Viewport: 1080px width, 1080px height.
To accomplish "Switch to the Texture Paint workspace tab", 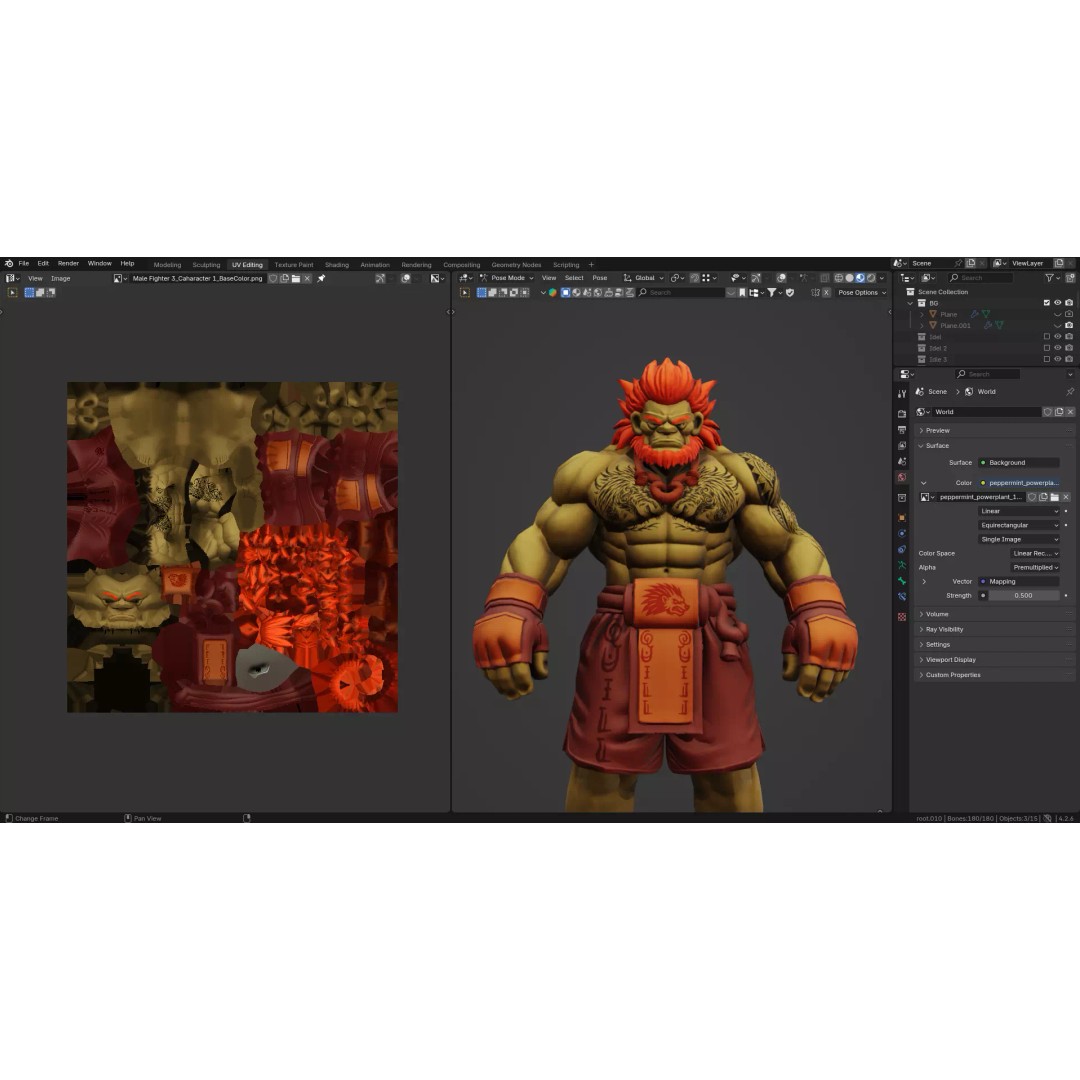I will click(x=293, y=265).
